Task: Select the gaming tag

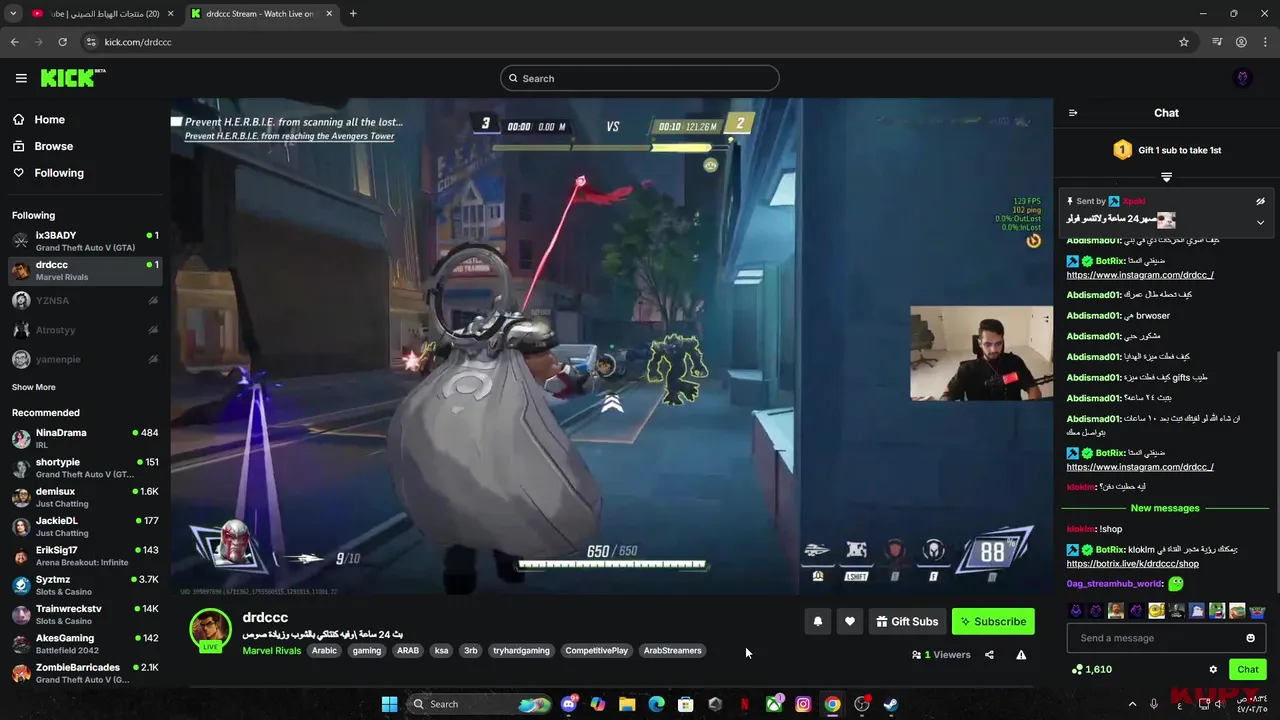Action: (367, 651)
